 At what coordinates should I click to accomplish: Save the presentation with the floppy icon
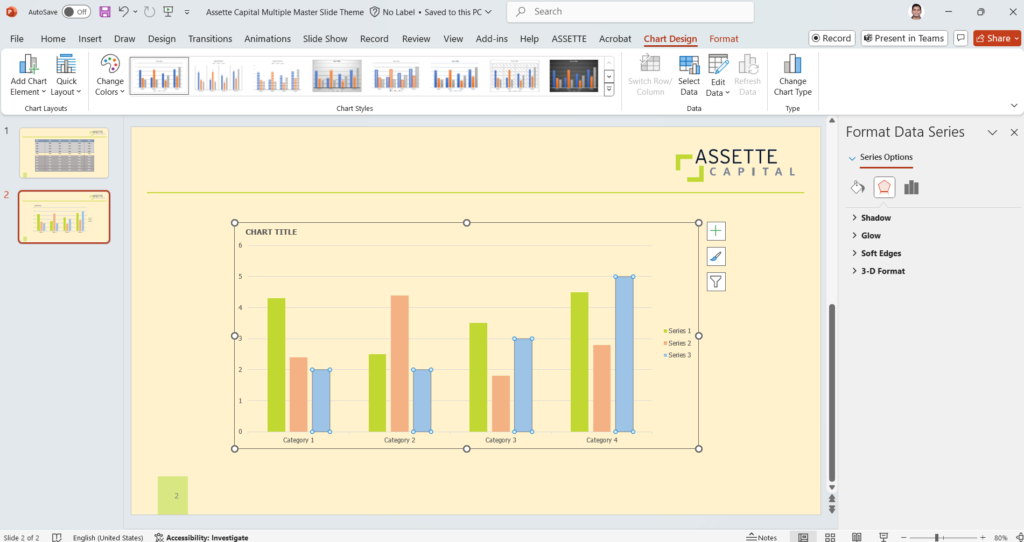pos(104,12)
